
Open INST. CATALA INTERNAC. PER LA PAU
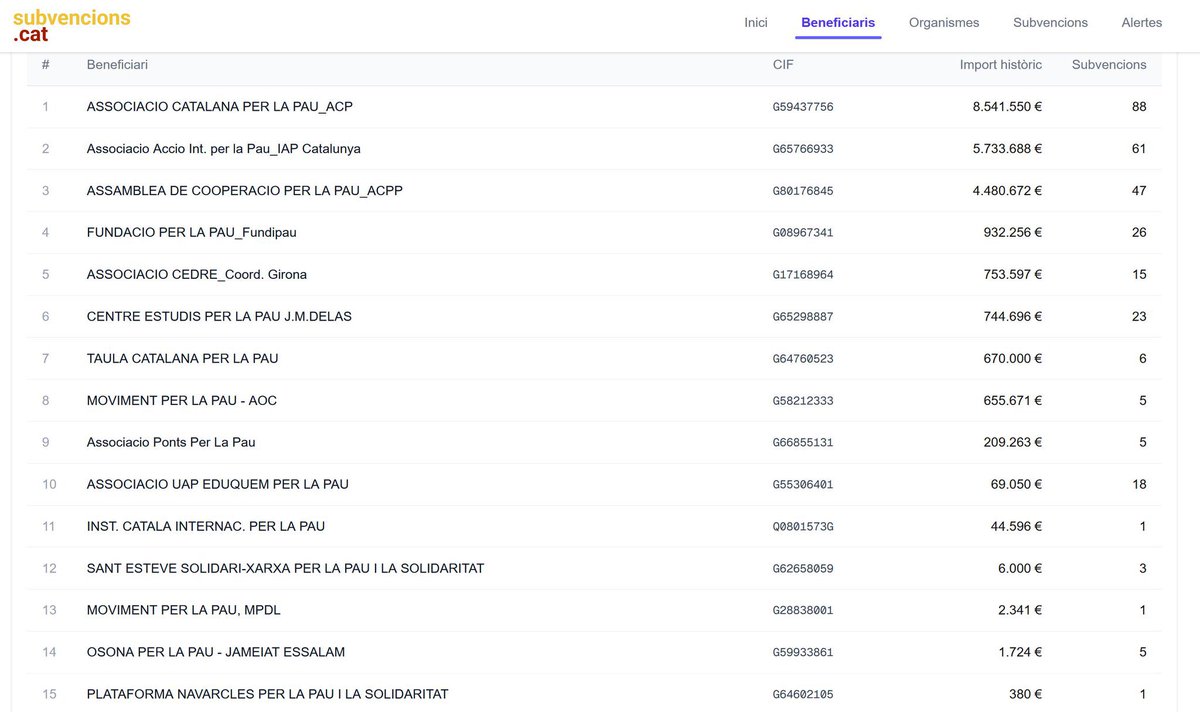click(x=206, y=526)
